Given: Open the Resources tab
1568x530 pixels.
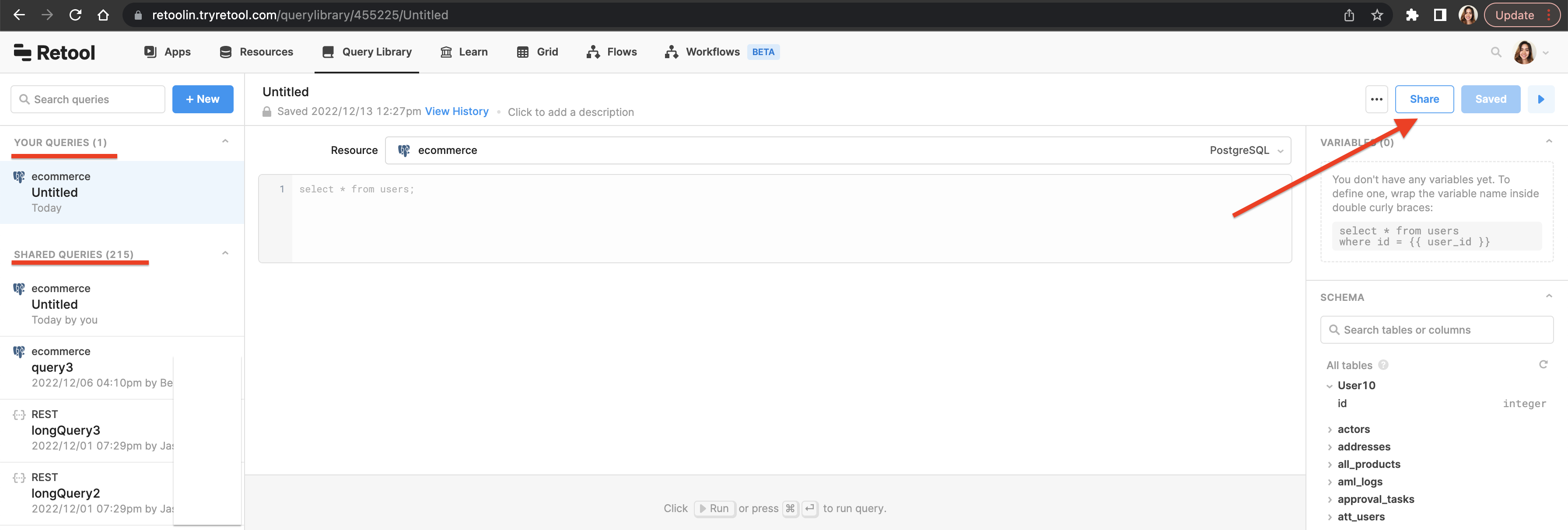Looking at the screenshot, I should pyautogui.click(x=256, y=52).
